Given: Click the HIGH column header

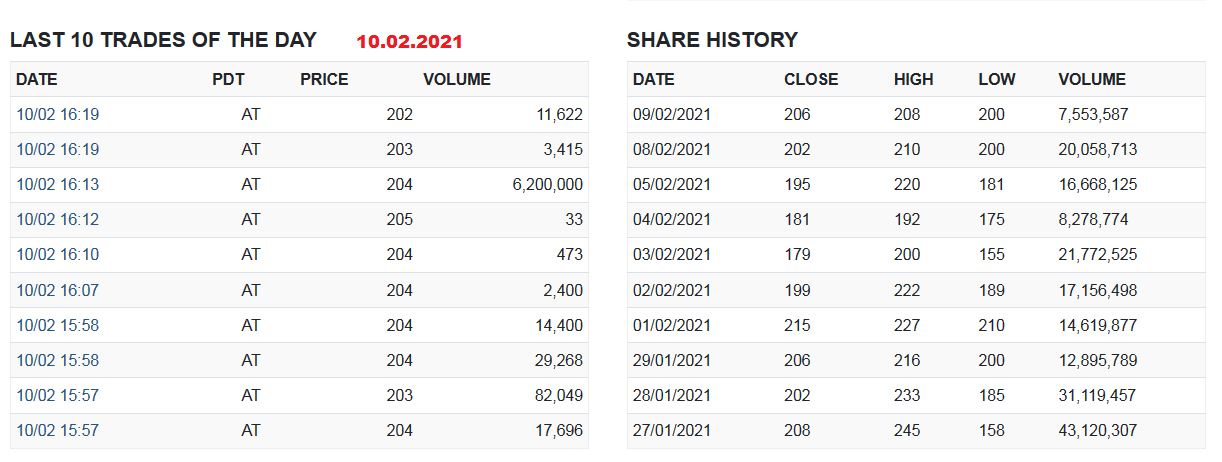Looking at the screenshot, I should coord(913,79).
